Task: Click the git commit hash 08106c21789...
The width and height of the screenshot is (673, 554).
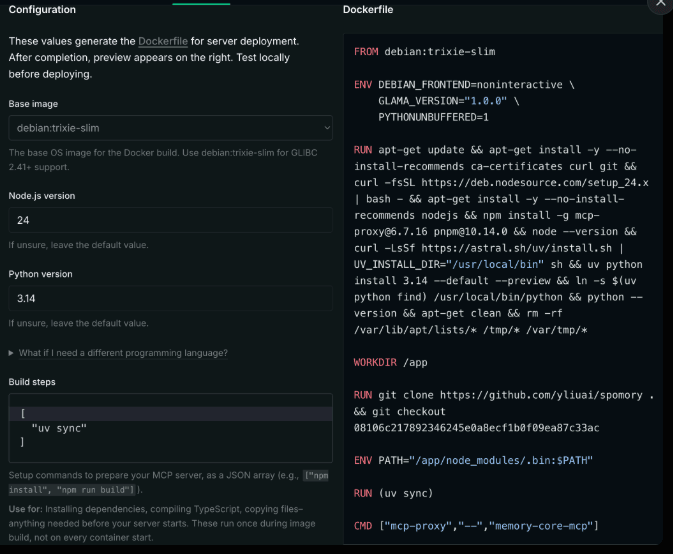Action: (476, 428)
